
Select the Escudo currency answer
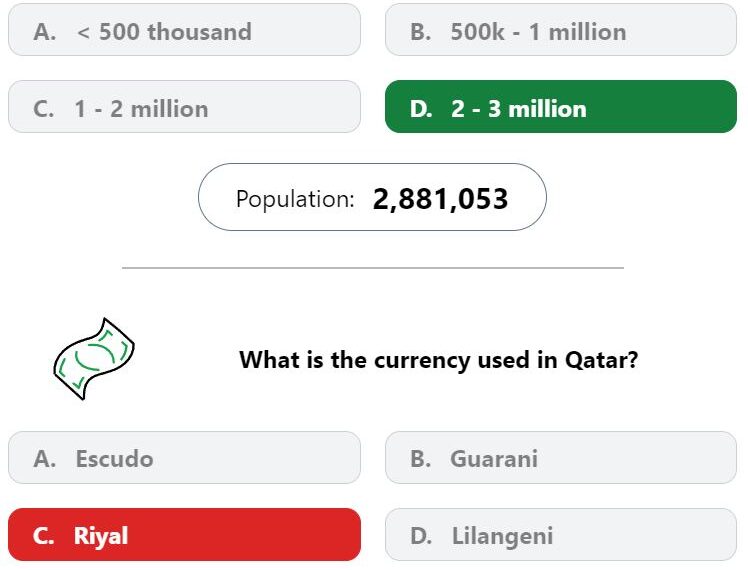click(184, 457)
